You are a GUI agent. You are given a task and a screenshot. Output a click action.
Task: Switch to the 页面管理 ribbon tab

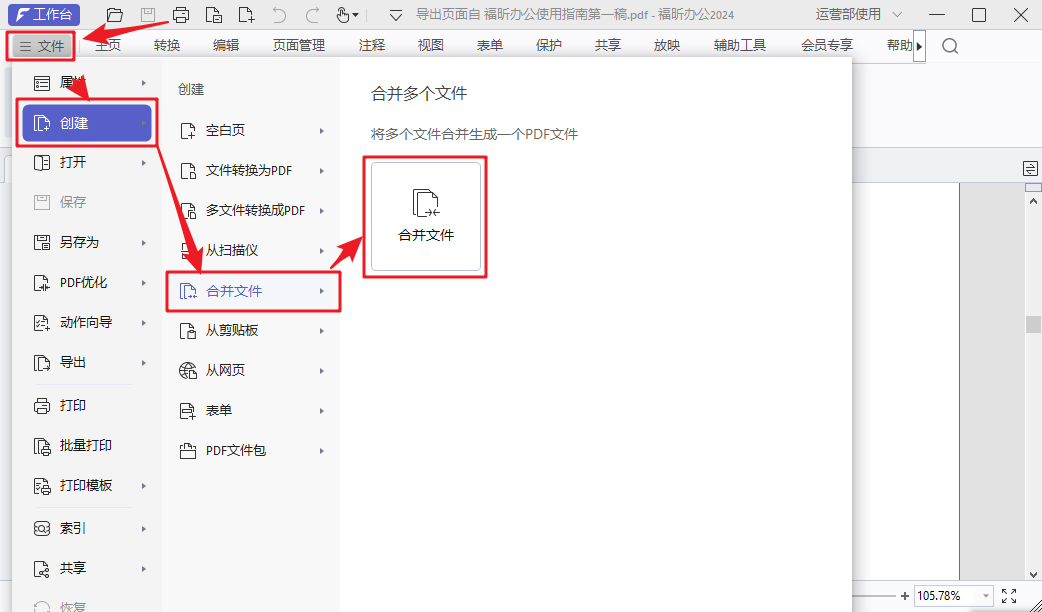(298, 45)
